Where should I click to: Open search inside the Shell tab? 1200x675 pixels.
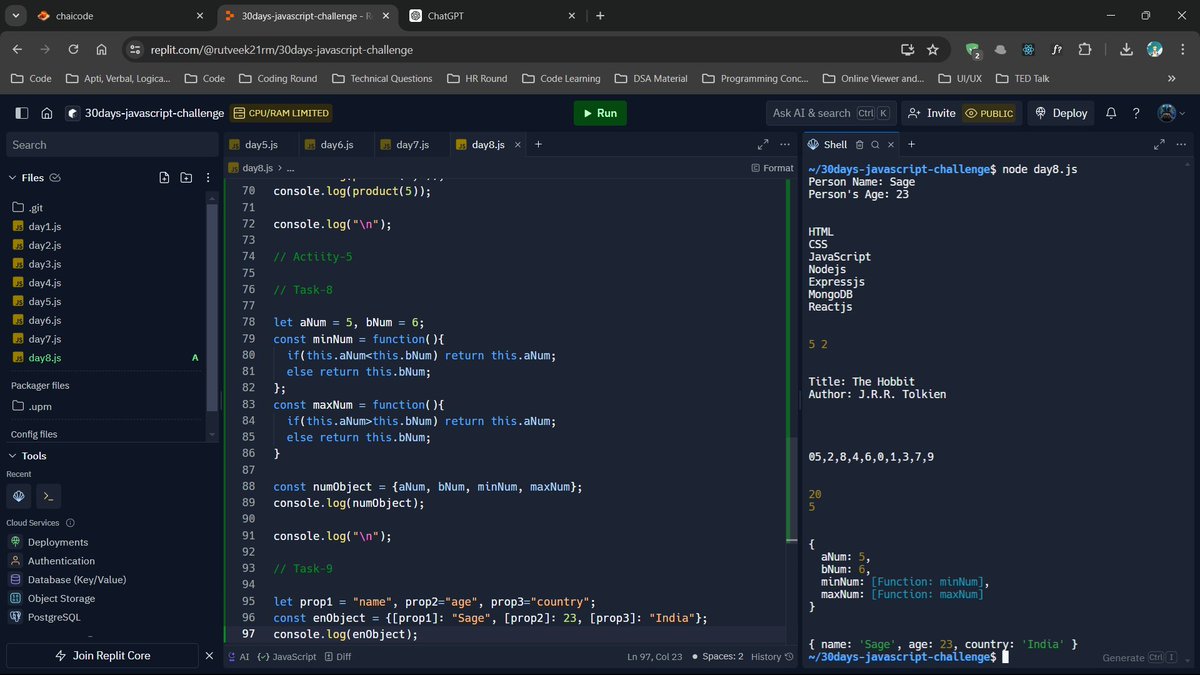click(x=874, y=145)
